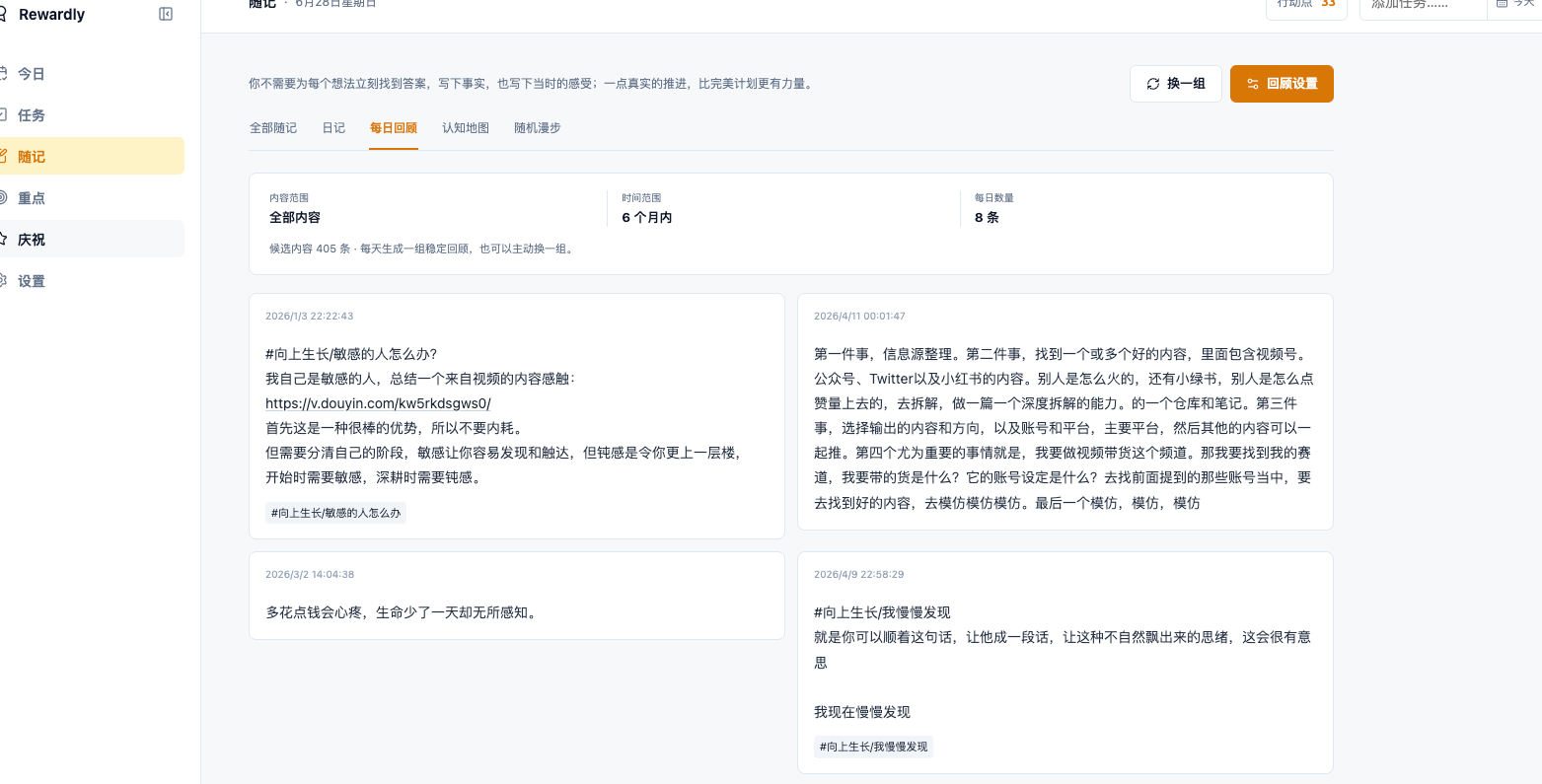1542x784 pixels.
Task: Click the line 我现在慢慢发现
Action: click(x=862, y=712)
